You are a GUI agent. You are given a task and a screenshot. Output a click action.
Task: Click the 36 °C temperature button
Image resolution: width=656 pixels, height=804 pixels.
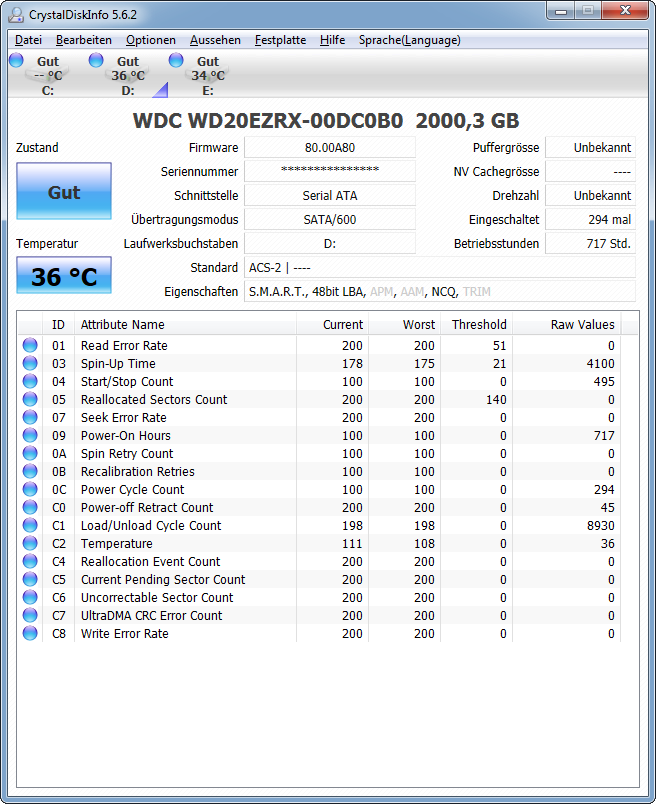pos(64,275)
